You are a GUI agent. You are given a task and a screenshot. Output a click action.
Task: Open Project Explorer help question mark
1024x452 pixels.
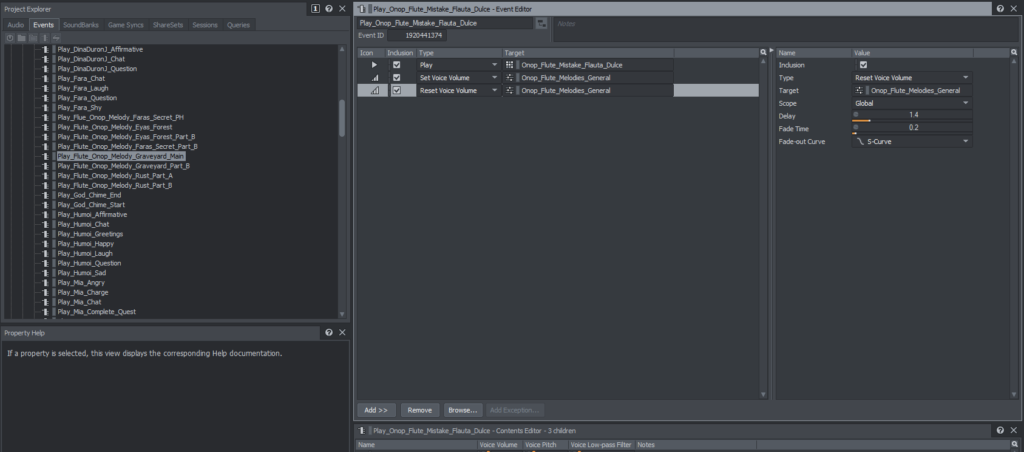(329, 8)
